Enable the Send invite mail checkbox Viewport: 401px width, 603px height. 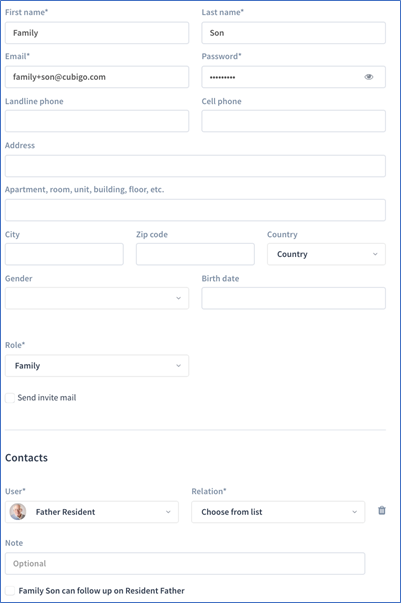[x=10, y=398]
